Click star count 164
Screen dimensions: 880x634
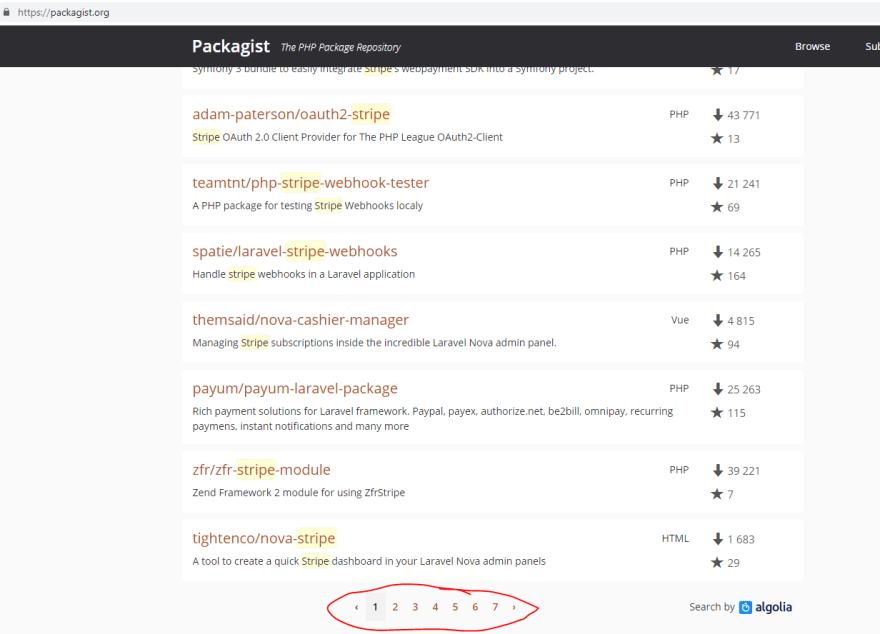736,275
